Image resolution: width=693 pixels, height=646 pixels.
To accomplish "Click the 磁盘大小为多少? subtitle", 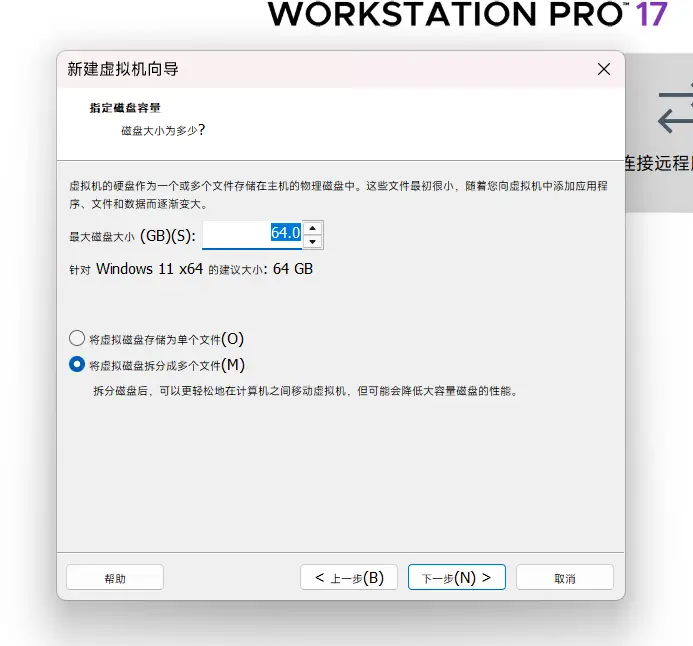I will 163,130.
